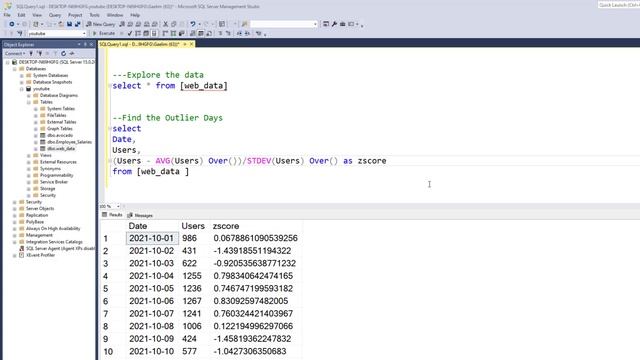This screenshot has width=640, height=360.
Task: Open the Tools menu
Action: point(94,15)
